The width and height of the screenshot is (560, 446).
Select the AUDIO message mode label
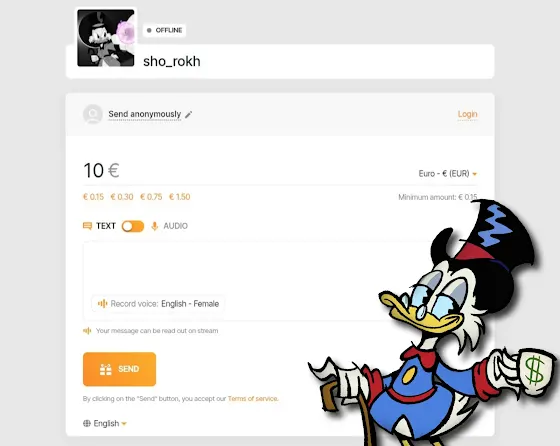pyautogui.click(x=175, y=226)
